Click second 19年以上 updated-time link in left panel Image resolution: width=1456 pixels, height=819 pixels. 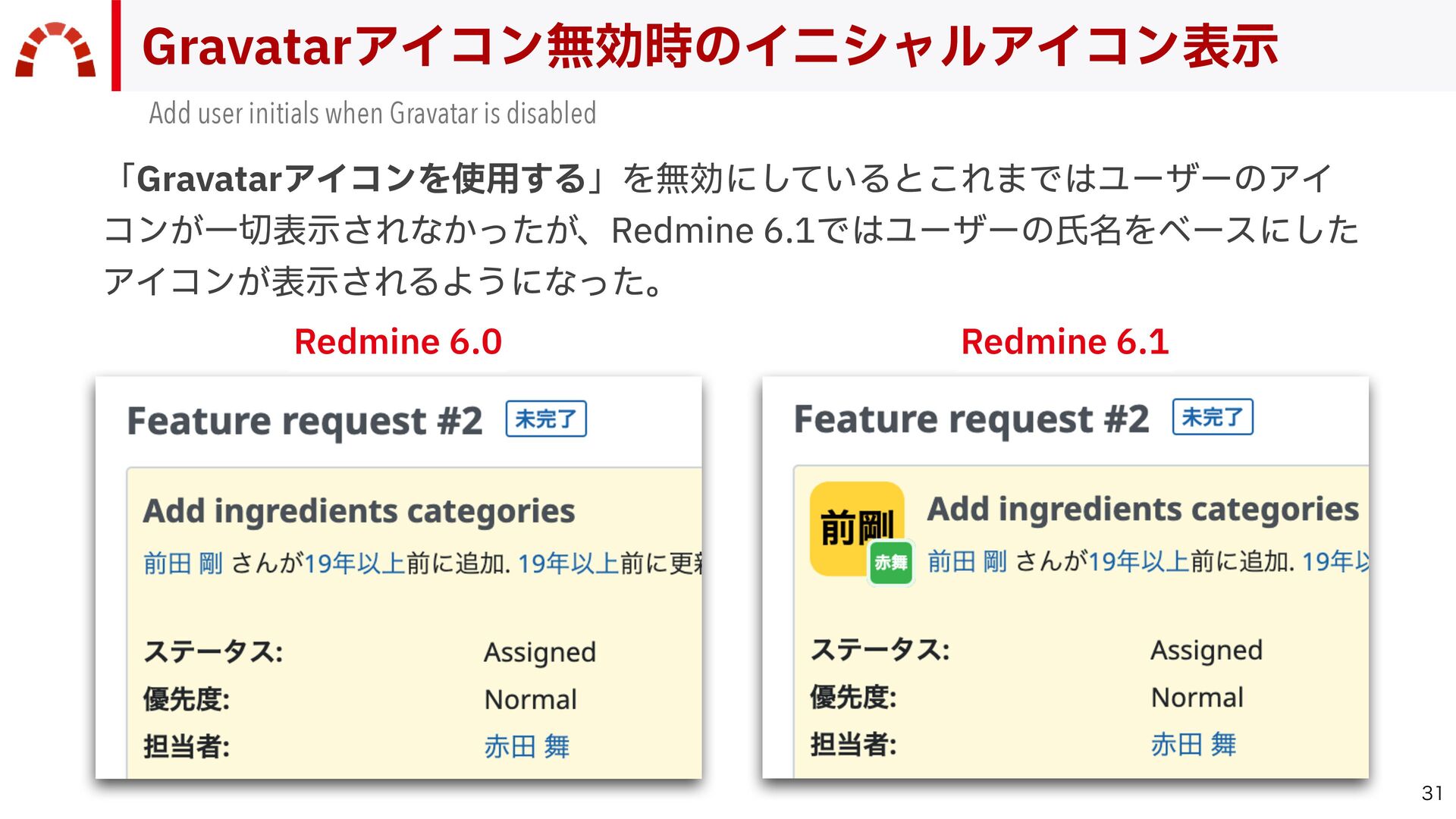pos(568,563)
